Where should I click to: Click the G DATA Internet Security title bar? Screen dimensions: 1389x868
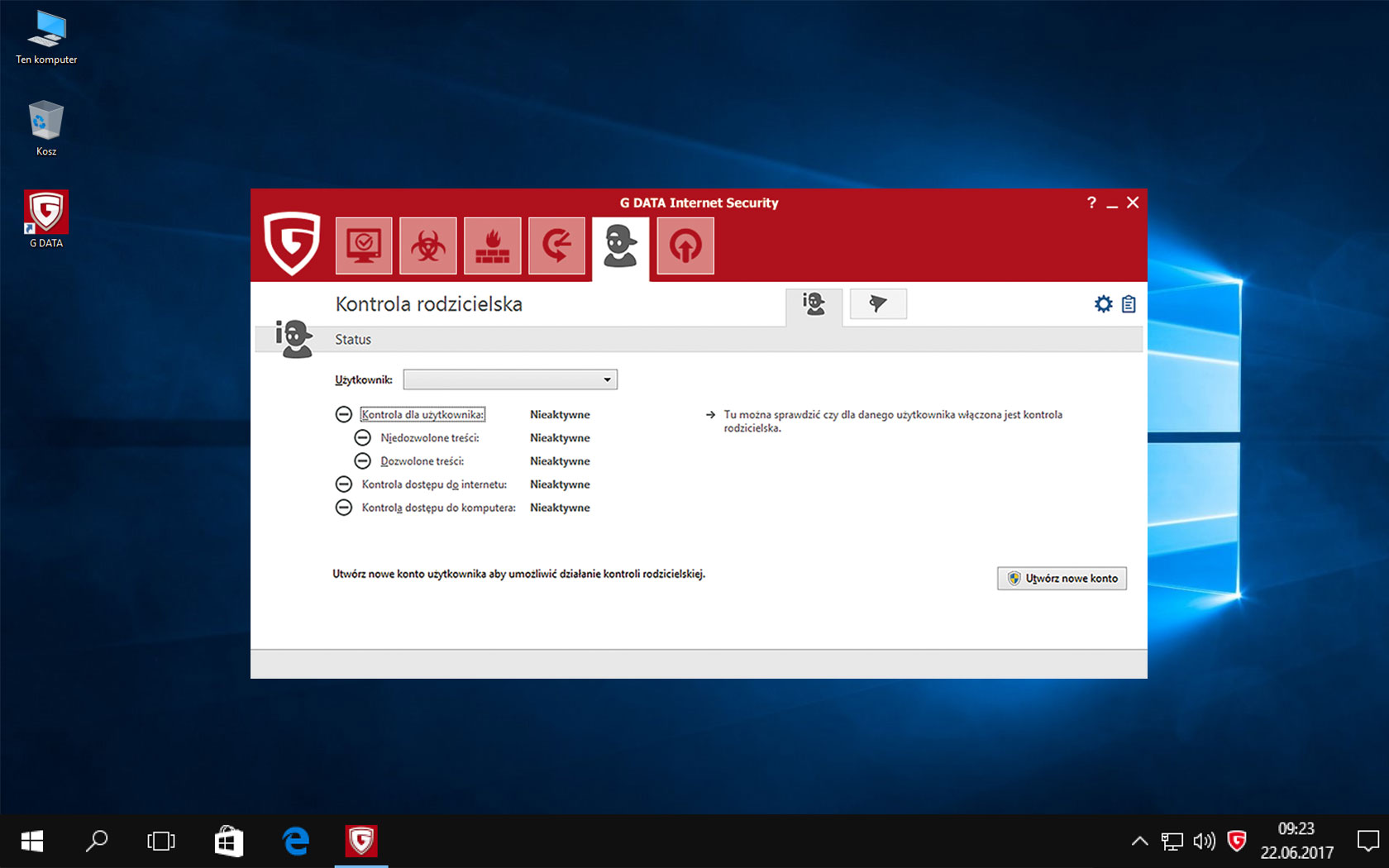tap(699, 203)
